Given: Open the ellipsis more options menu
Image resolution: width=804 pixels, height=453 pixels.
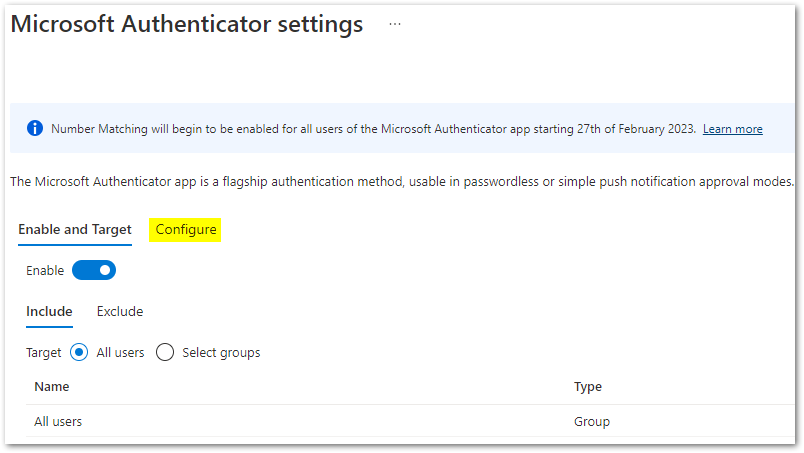Looking at the screenshot, I should pyautogui.click(x=394, y=24).
